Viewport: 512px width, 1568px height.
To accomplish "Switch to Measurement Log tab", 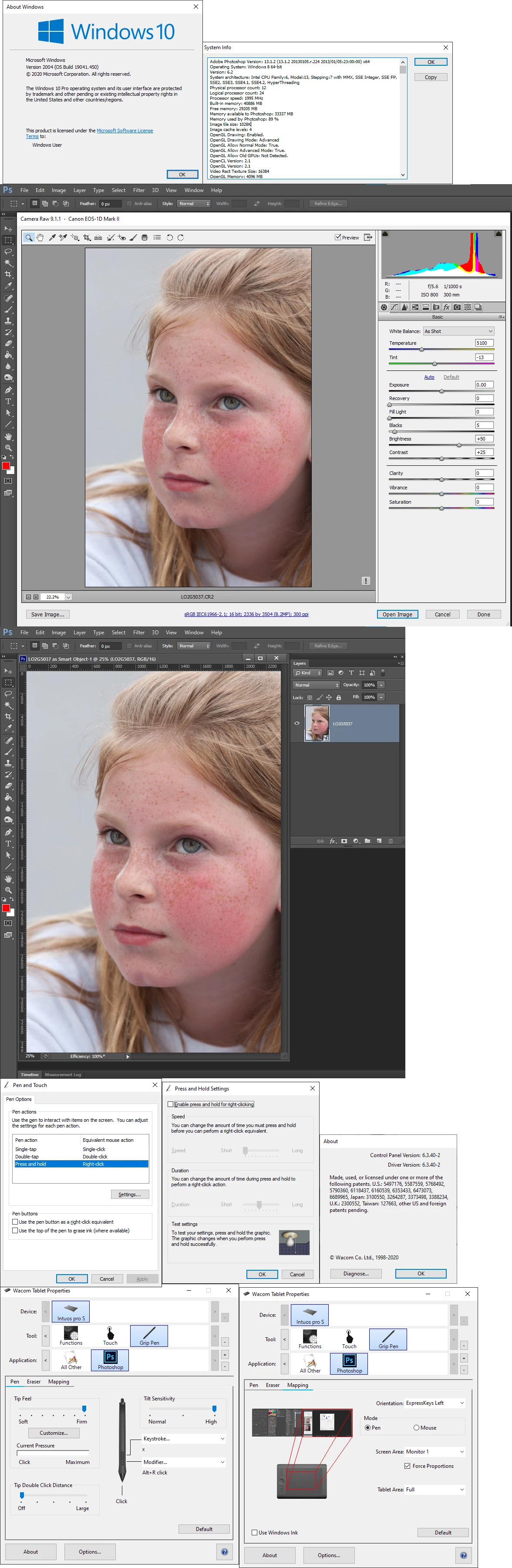I will [63, 1074].
